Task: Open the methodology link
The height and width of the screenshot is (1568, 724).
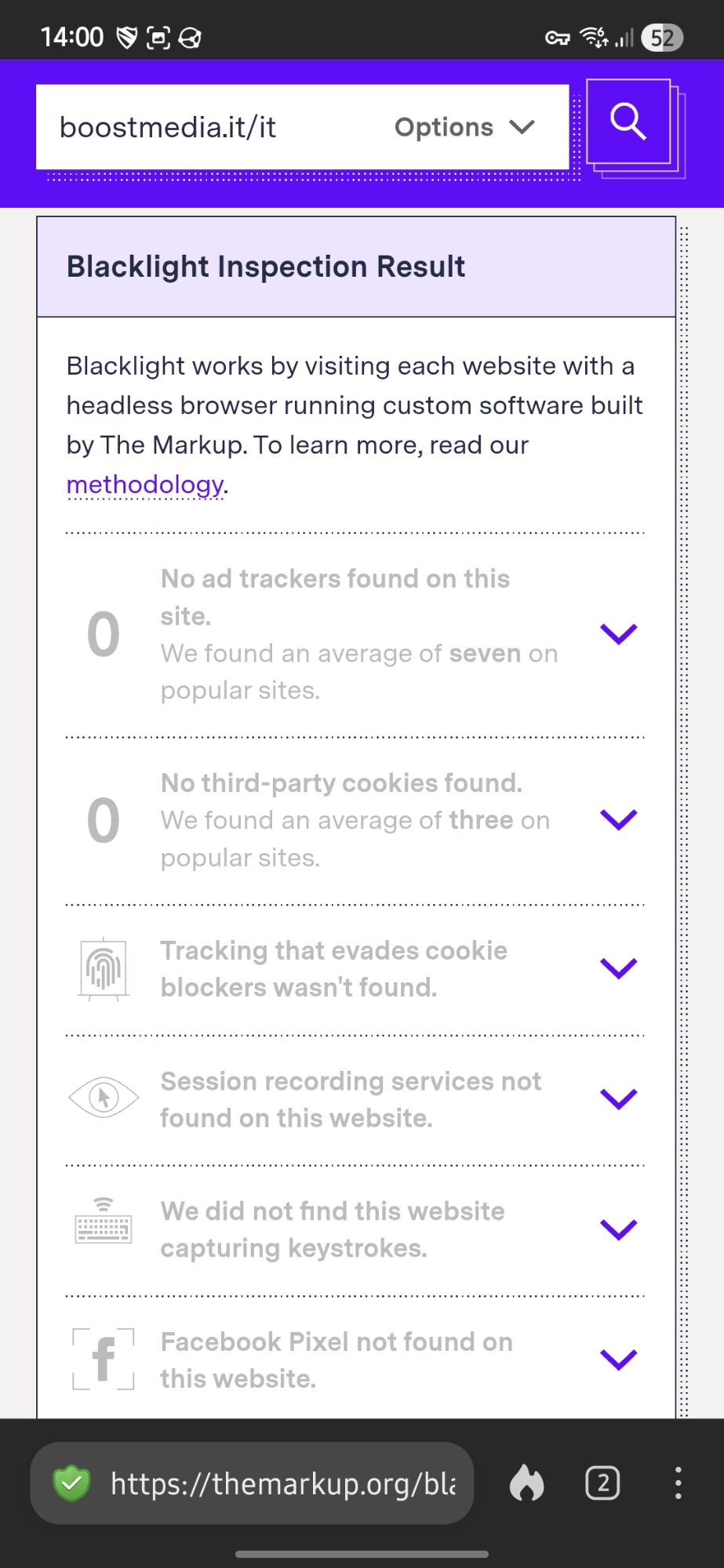Action: pos(145,485)
